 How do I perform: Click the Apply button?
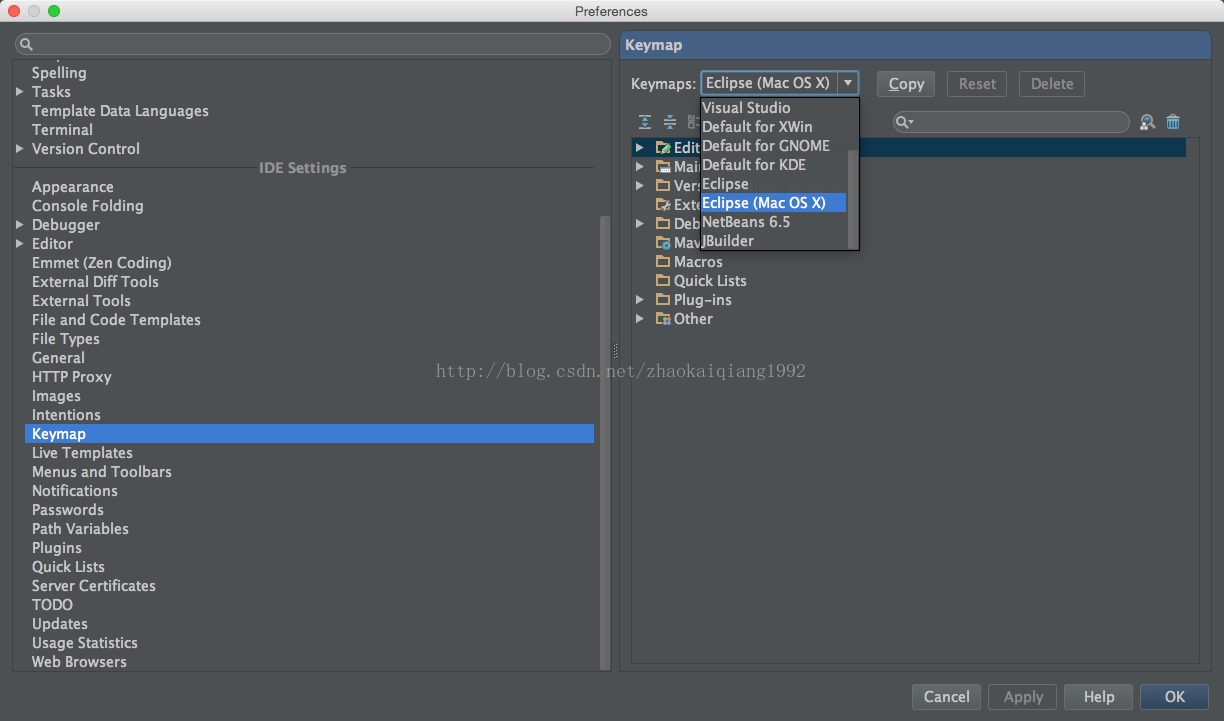(x=1023, y=697)
